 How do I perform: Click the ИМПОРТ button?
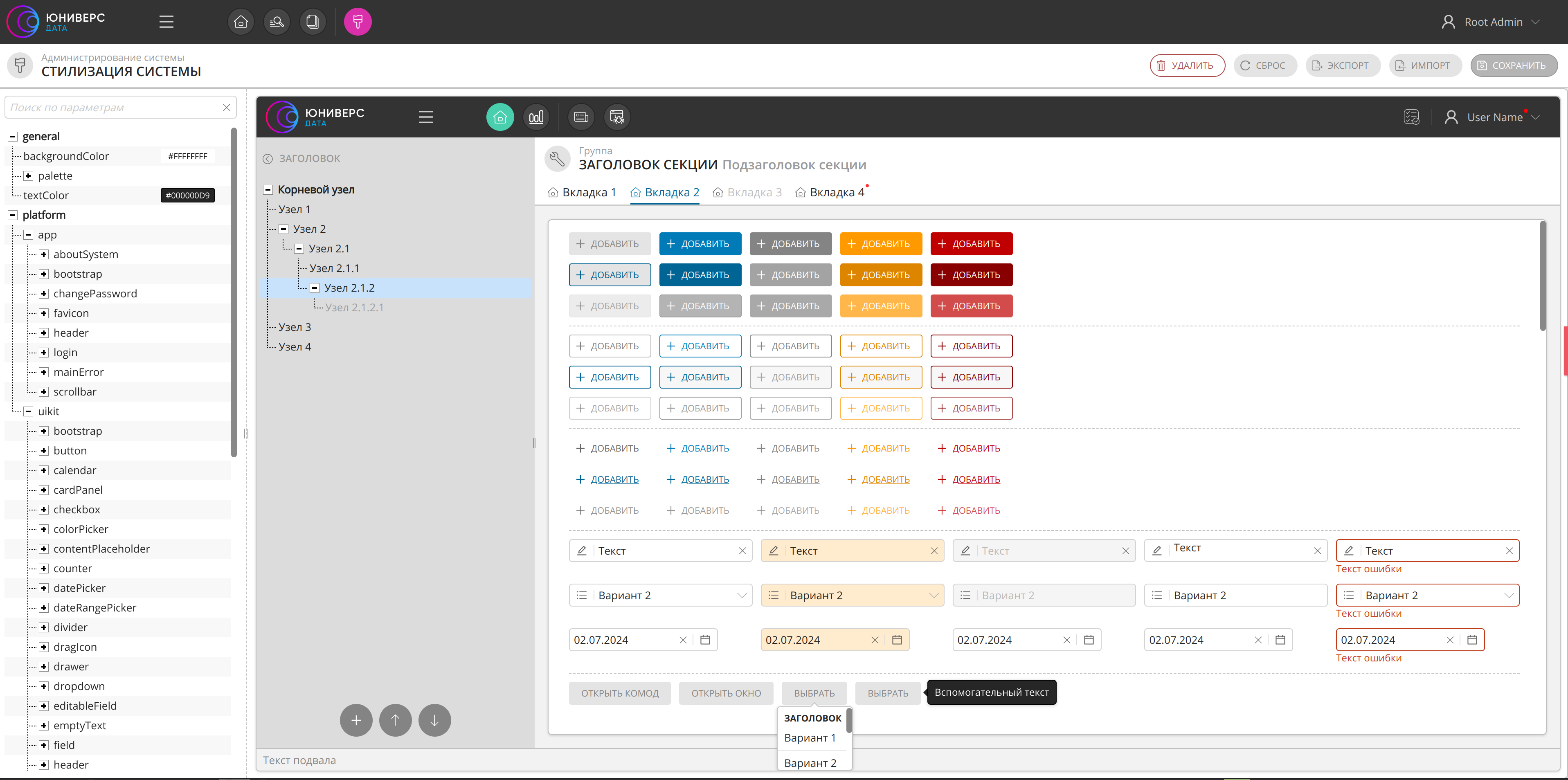[1425, 65]
